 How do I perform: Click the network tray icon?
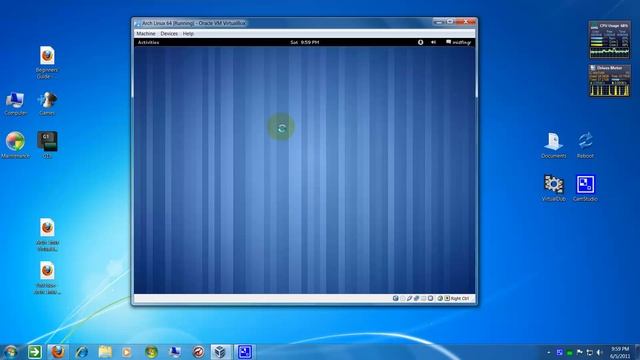(589, 352)
